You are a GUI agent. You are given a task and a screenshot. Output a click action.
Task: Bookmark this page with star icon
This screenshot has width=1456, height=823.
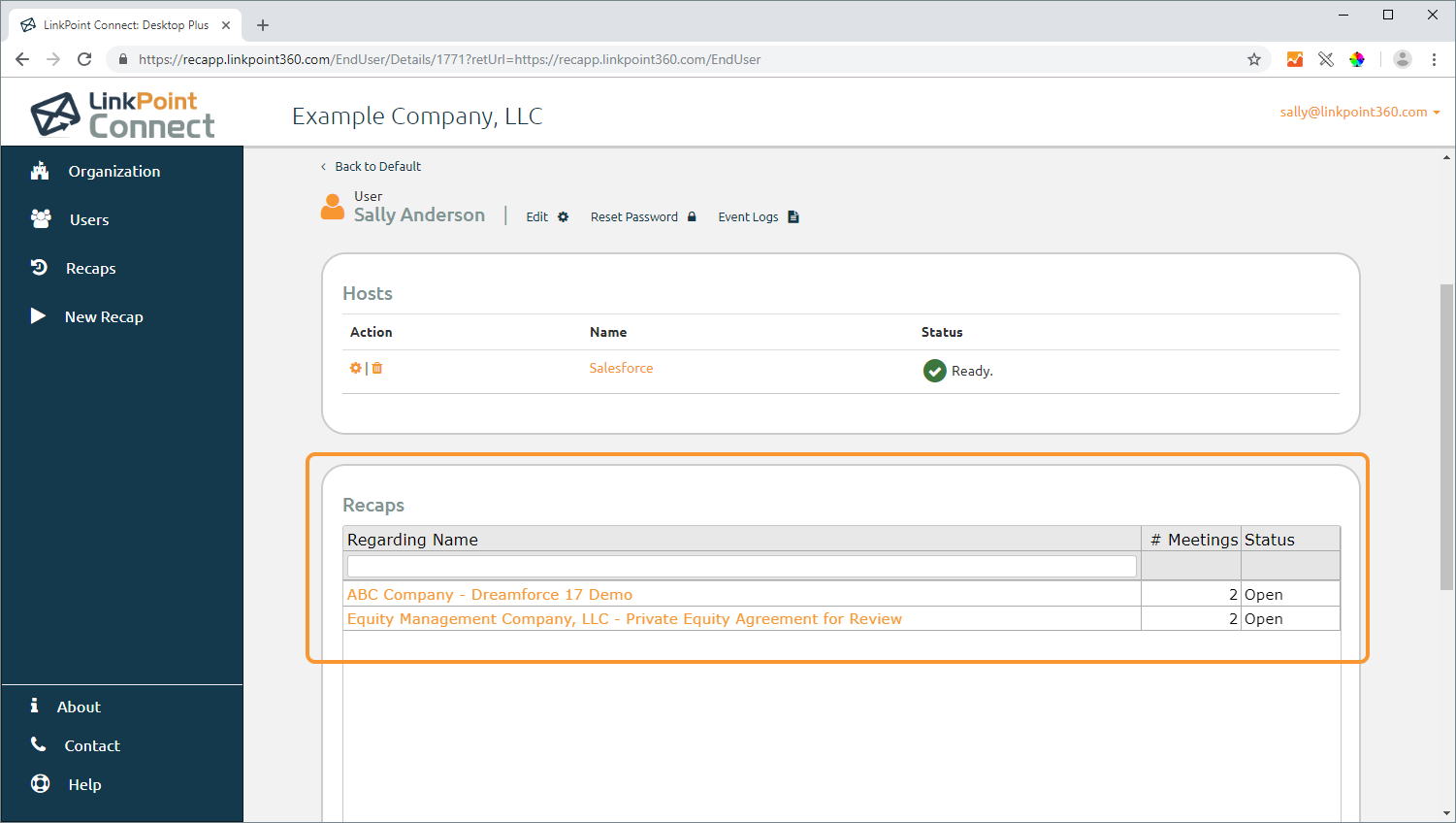(x=1254, y=59)
